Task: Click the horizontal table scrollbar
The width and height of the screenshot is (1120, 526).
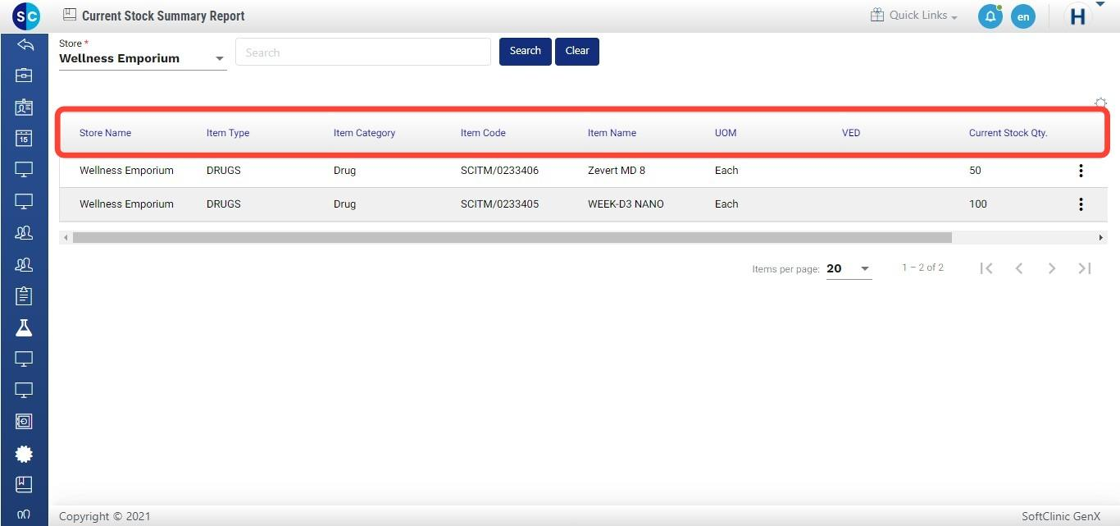Action: (512, 238)
